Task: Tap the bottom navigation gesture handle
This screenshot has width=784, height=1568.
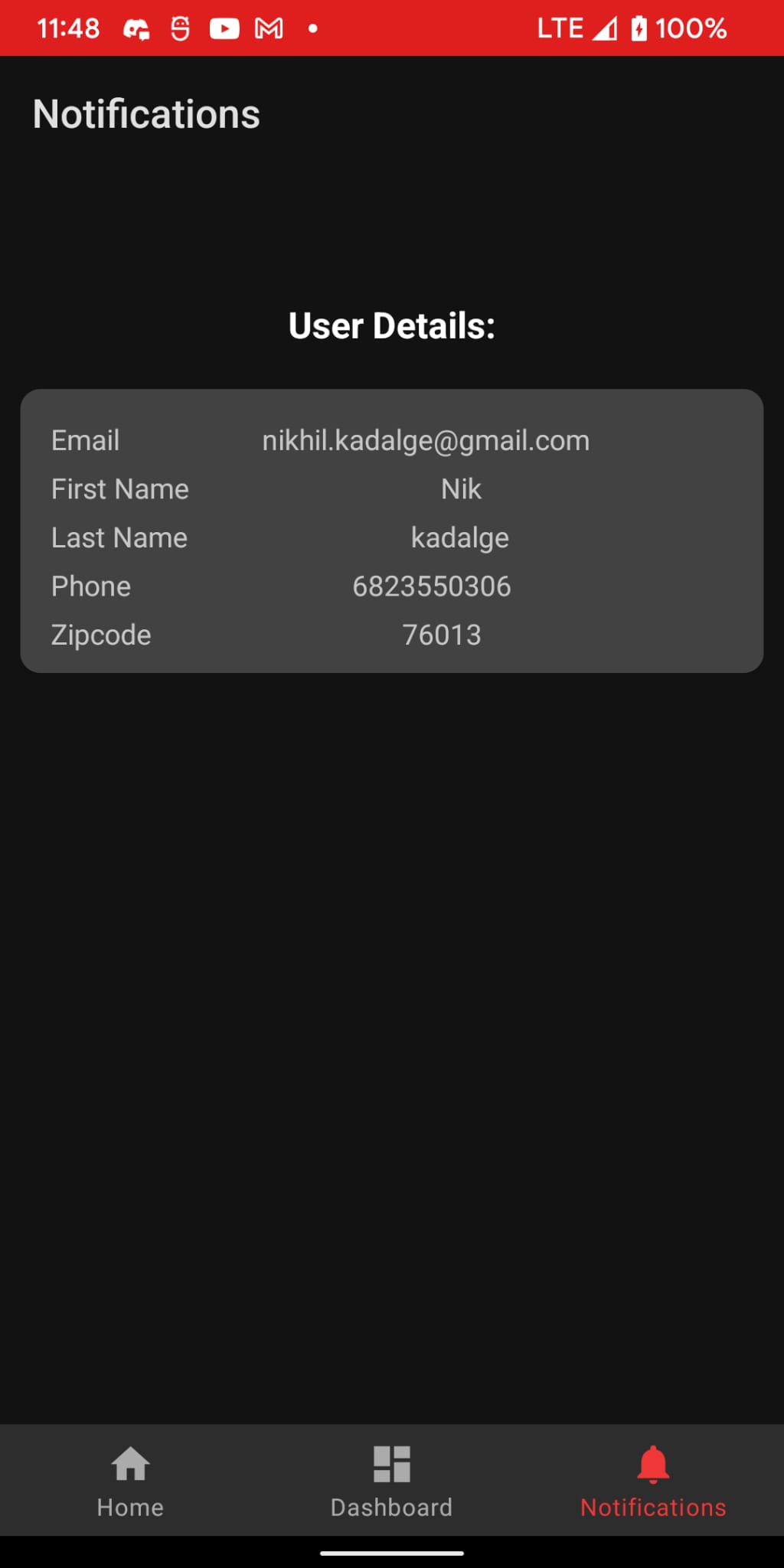Action: pos(392,1553)
